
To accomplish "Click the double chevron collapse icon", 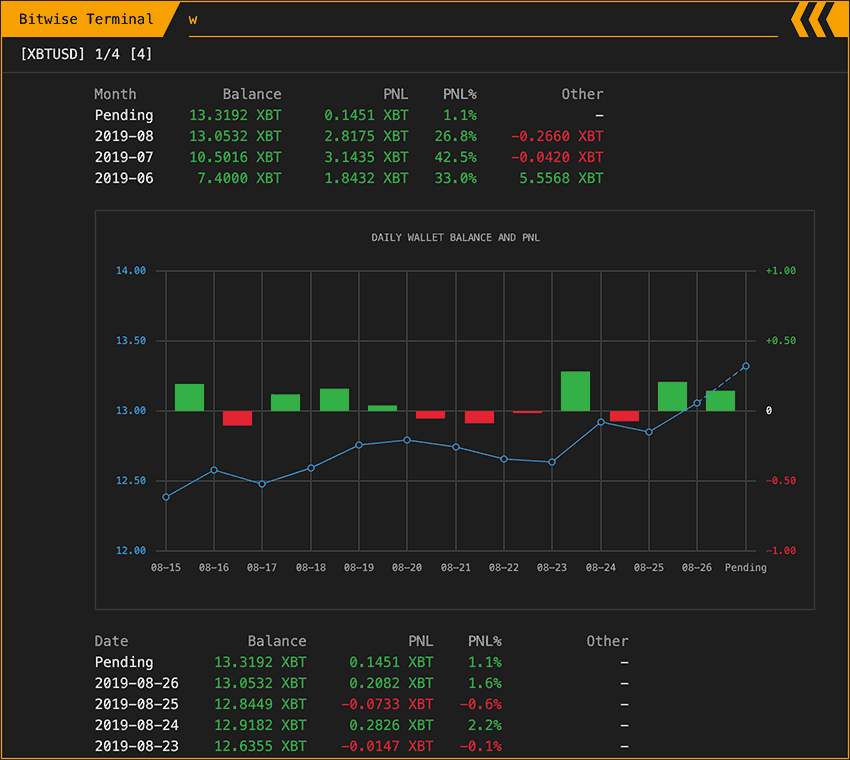I will 820,19.
